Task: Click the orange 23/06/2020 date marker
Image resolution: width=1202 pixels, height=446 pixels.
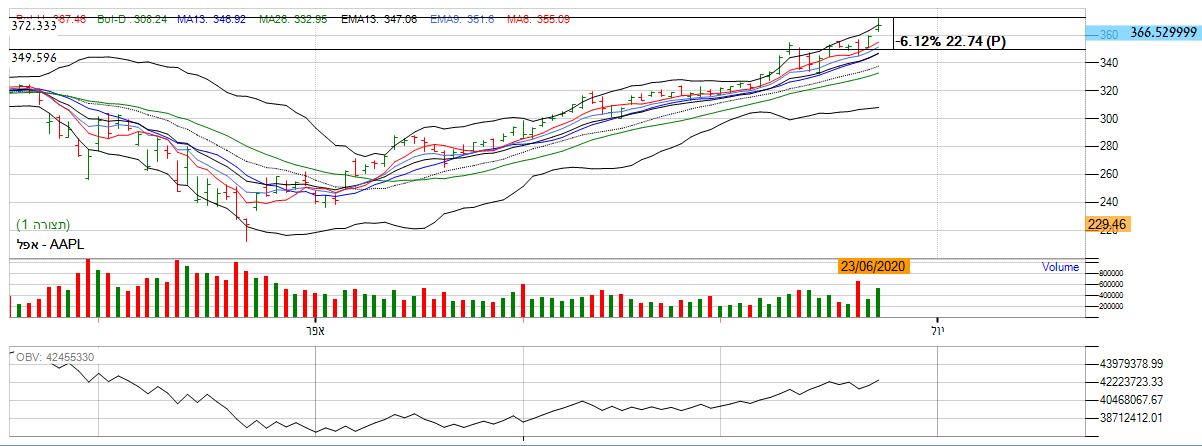Action: pos(873,266)
